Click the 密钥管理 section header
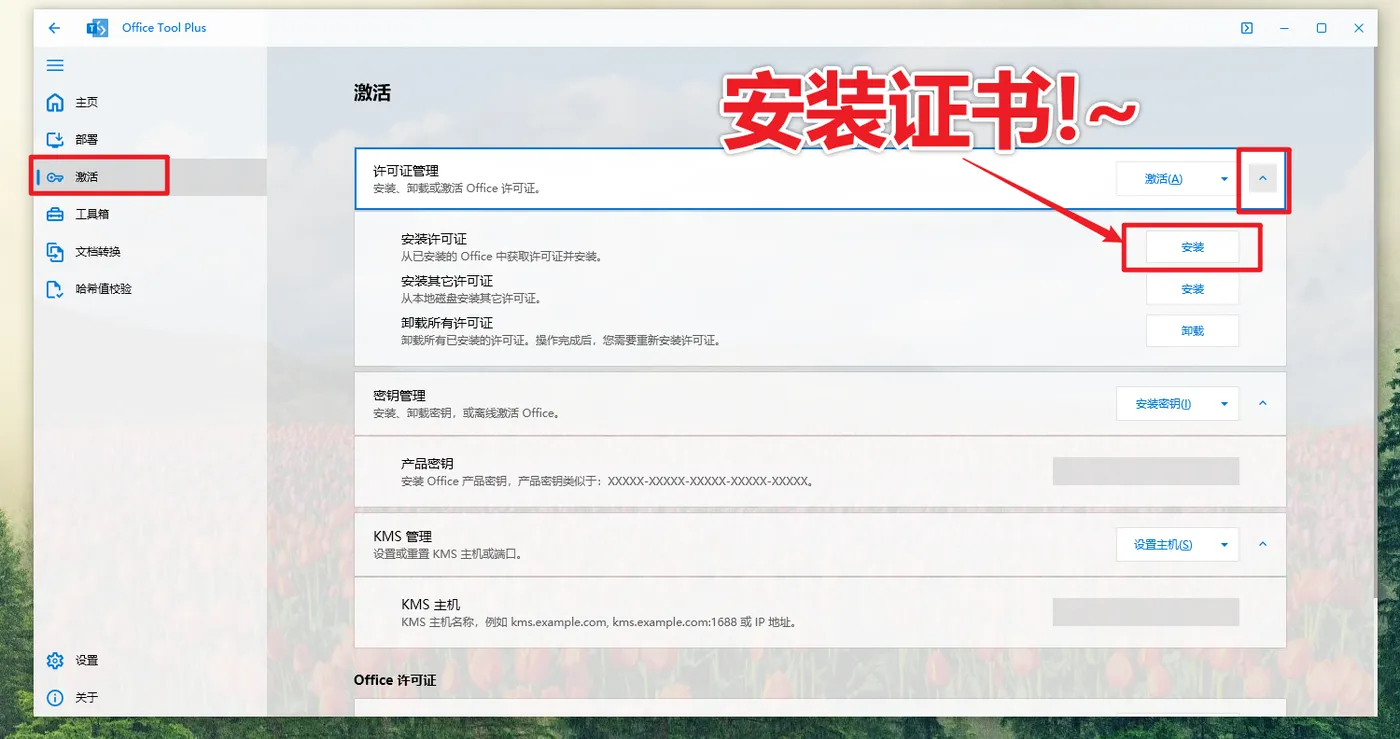The width and height of the screenshot is (1400, 739). [x=820, y=404]
